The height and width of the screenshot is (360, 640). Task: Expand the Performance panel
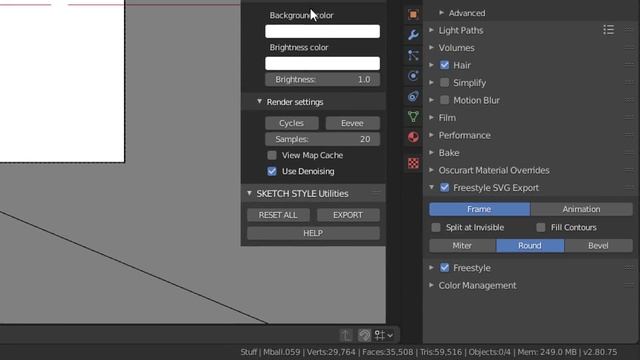431,135
